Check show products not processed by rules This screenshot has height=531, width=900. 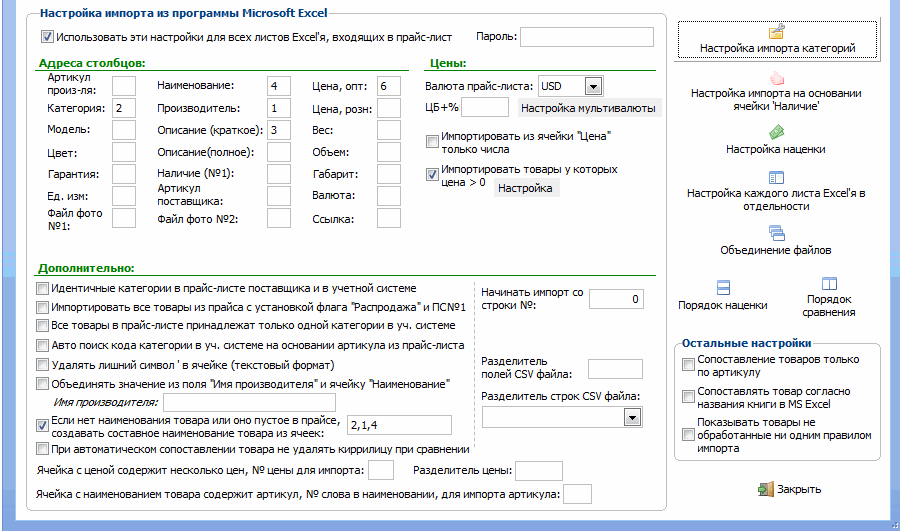688,435
